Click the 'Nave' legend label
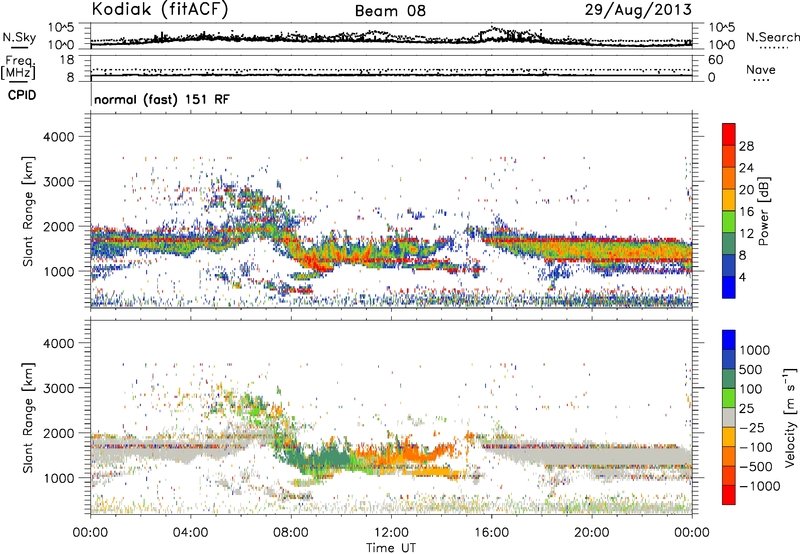 coord(761,70)
